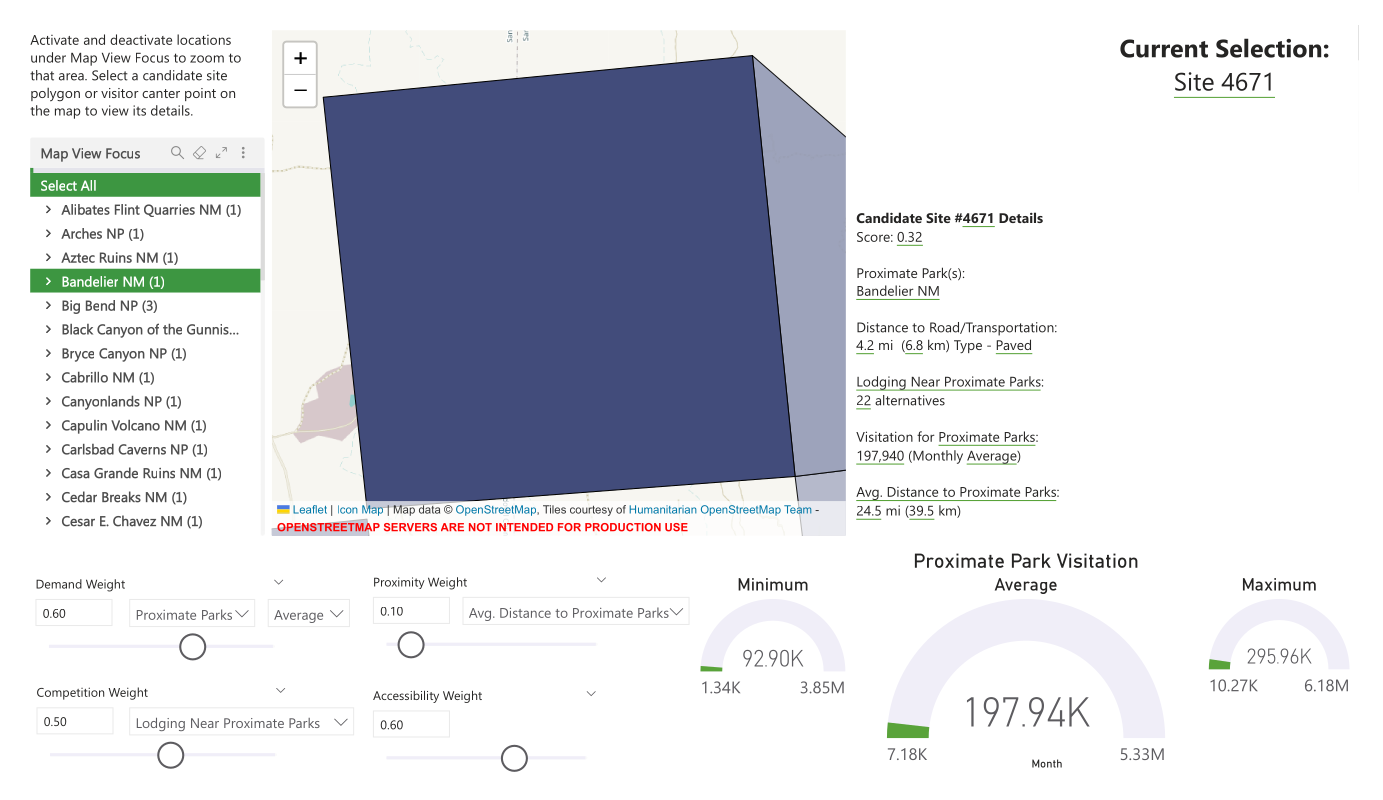
Task: Expand the Big Bend NP tree entry
Action: [x=48, y=305]
